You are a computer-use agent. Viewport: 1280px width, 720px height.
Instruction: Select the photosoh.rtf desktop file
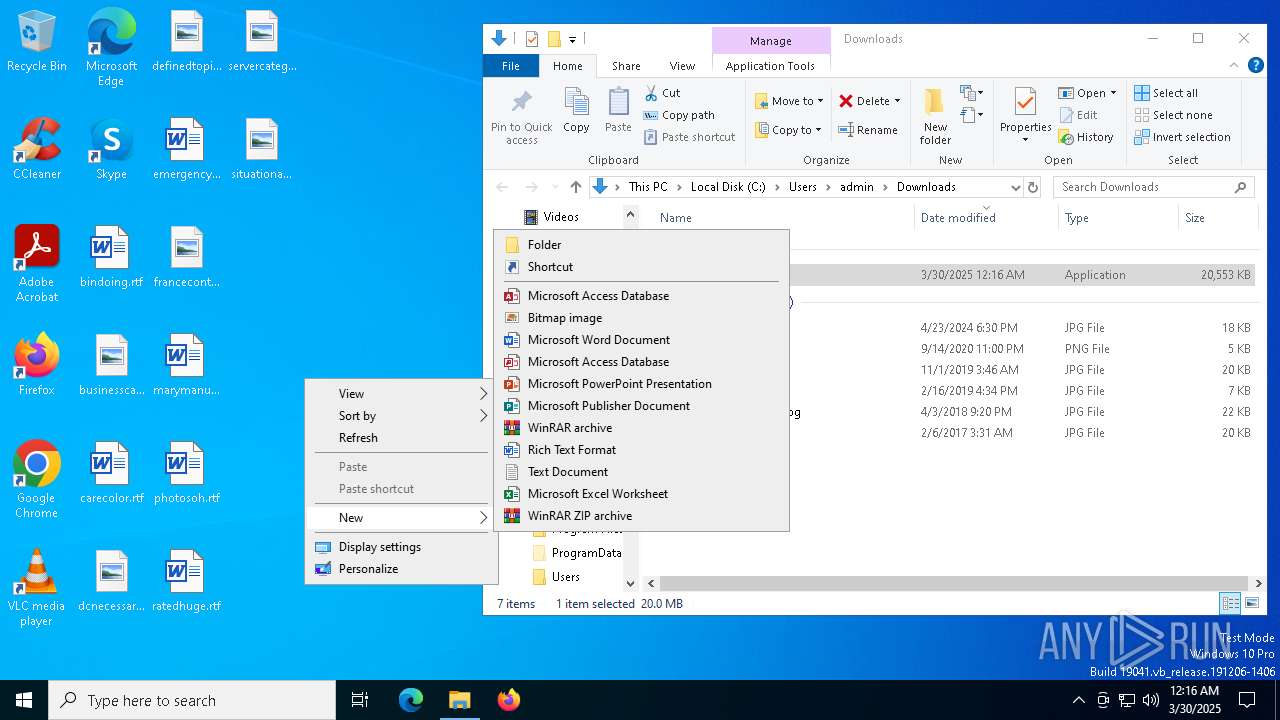(x=186, y=473)
